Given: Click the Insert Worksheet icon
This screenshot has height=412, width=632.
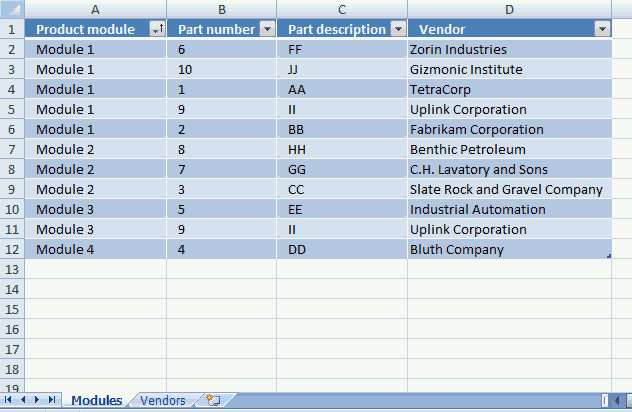Looking at the screenshot, I should click(x=213, y=400).
